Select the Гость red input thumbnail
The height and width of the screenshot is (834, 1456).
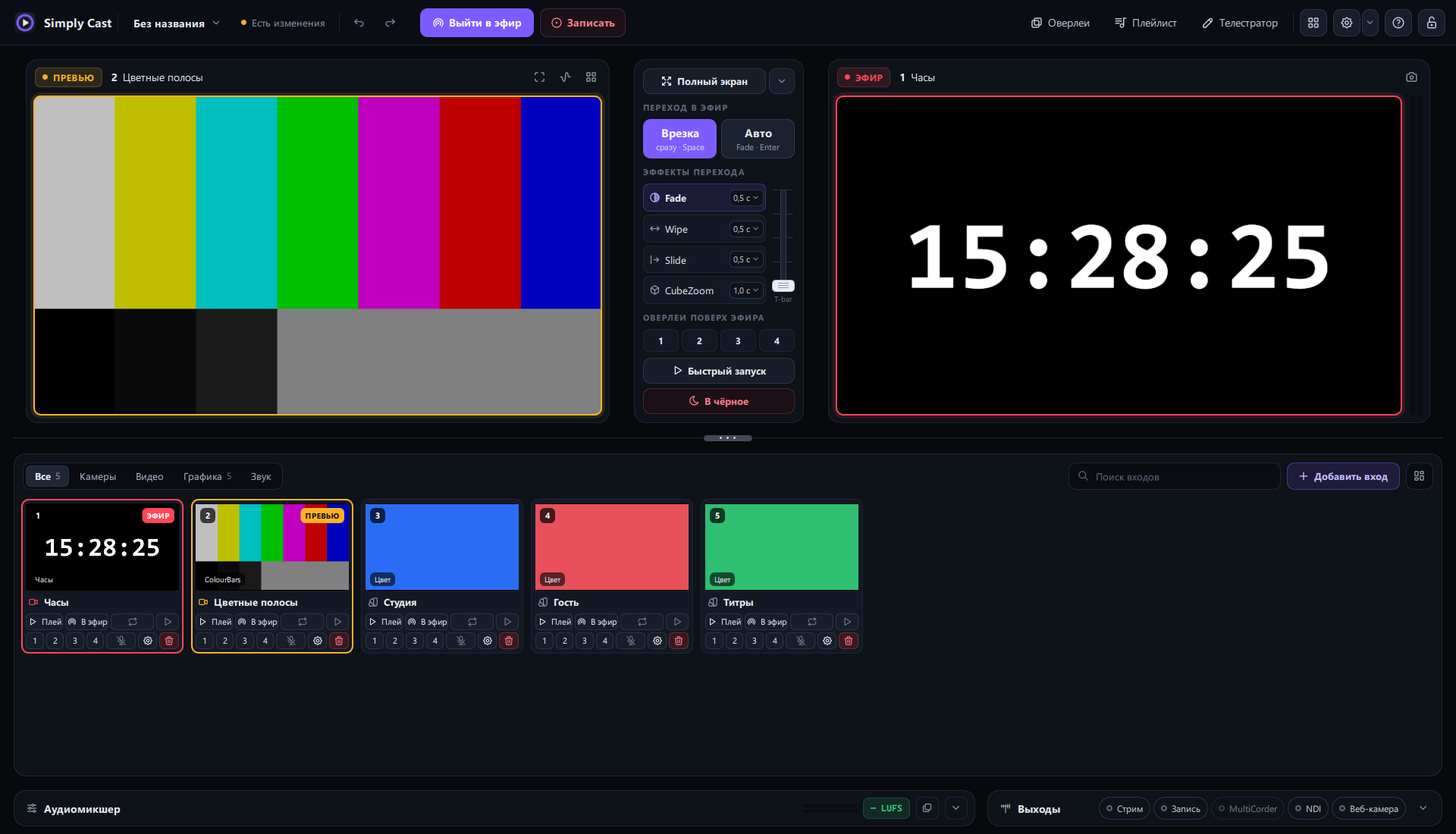[x=612, y=547]
